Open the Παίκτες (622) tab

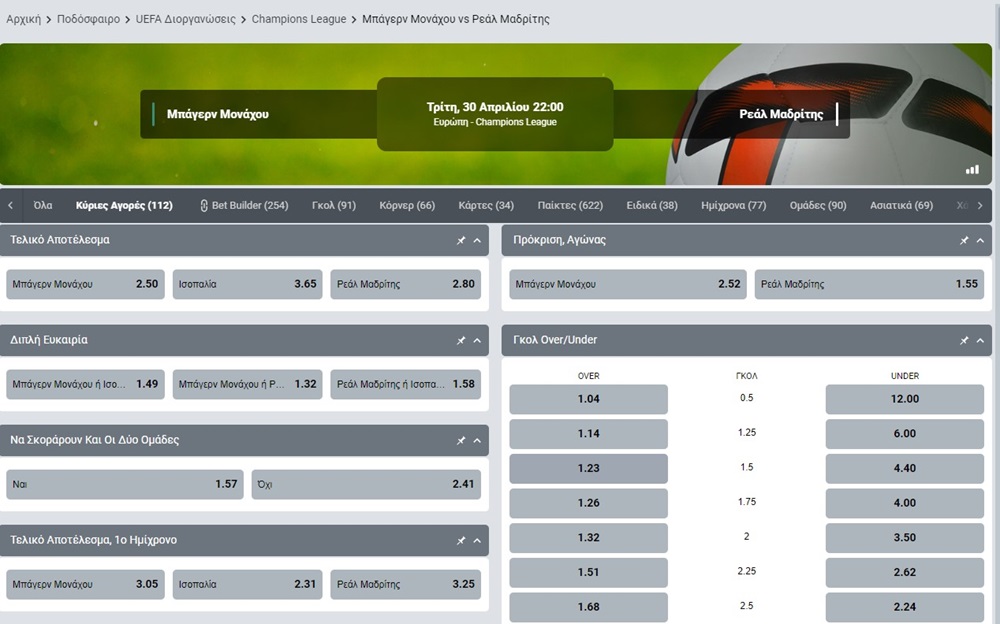coord(570,205)
